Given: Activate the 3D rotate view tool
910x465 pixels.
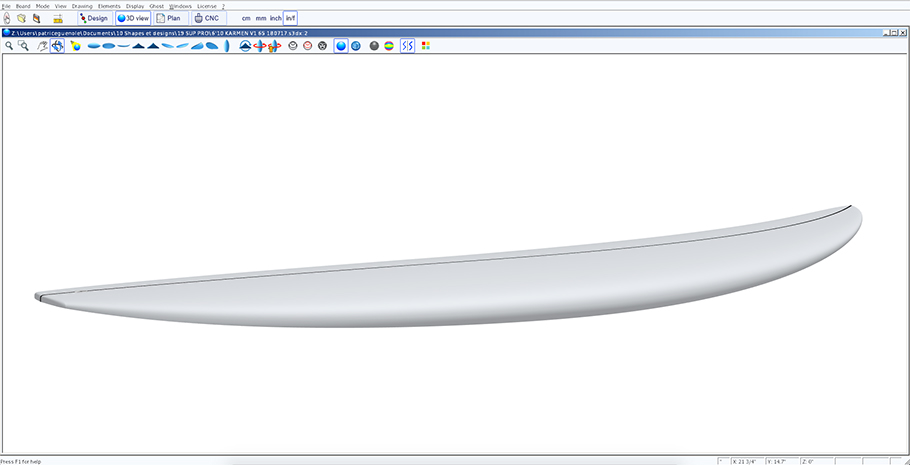Looking at the screenshot, I should tap(57, 46).
